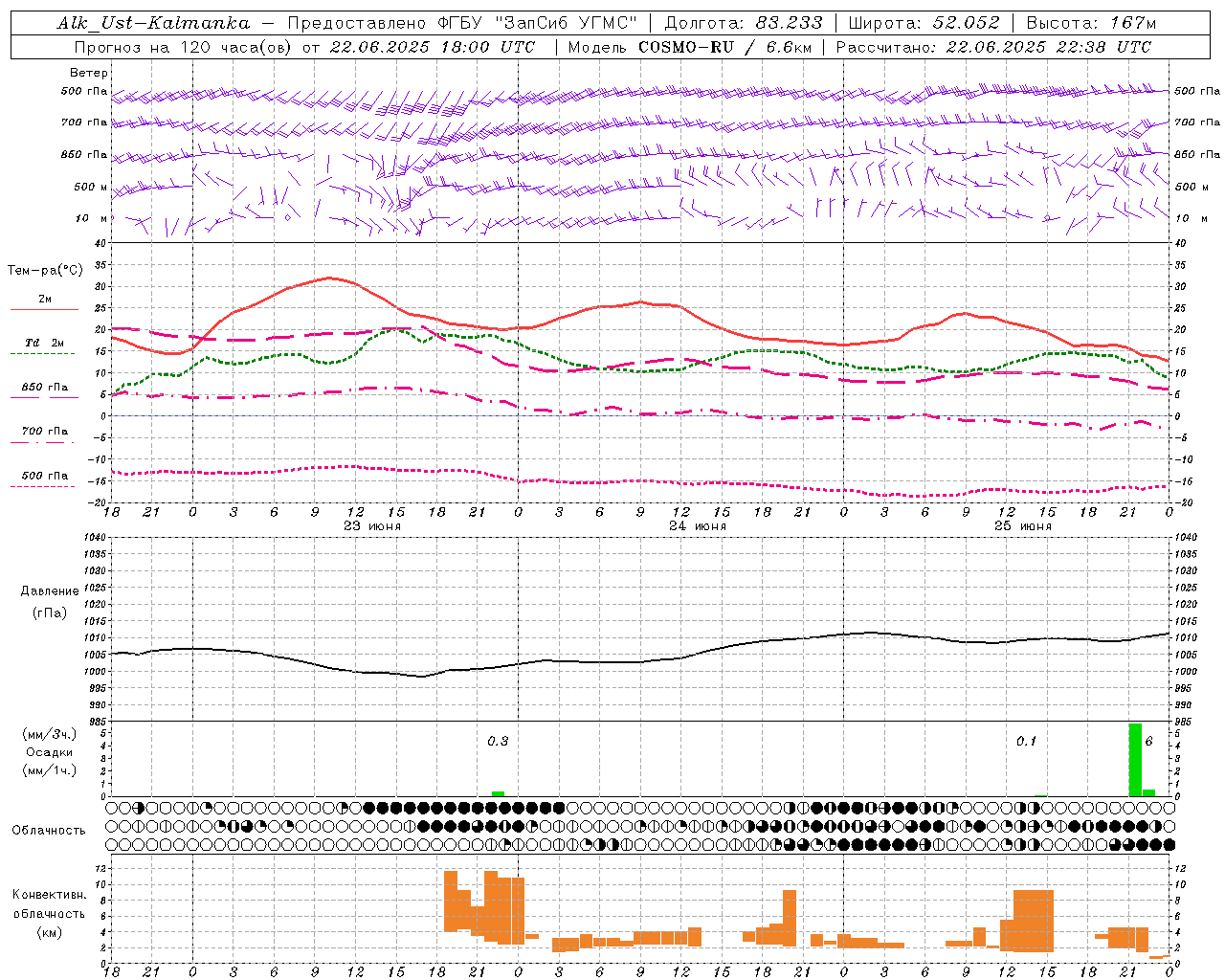
Task: Select the Высота: 167м elevation text
Action: pyautogui.click(x=1091, y=23)
